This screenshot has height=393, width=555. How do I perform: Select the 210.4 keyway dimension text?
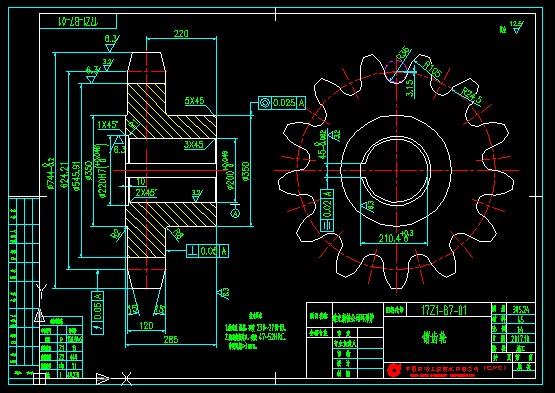(395, 237)
